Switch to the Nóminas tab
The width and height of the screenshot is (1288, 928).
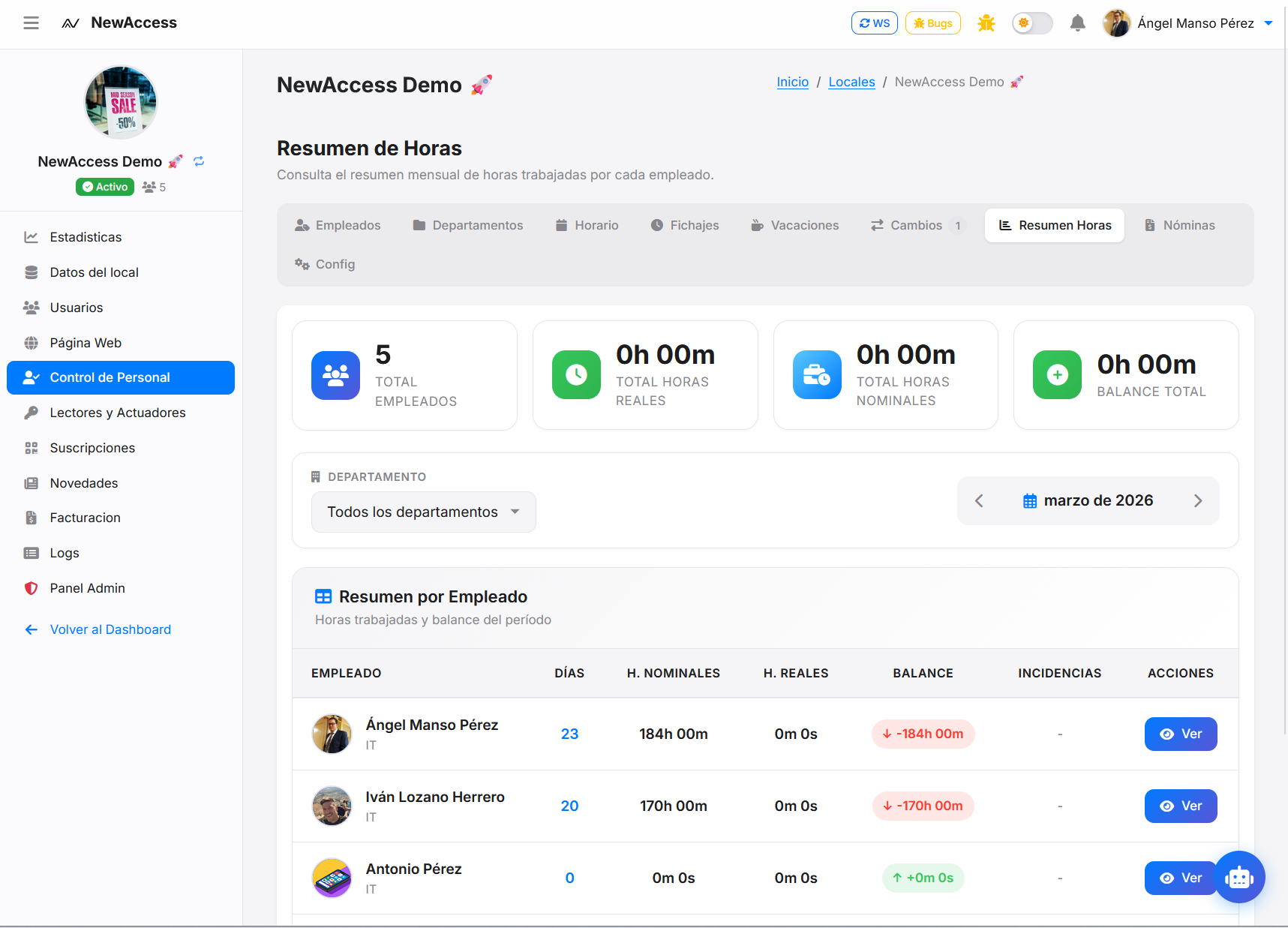pyautogui.click(x=1180, y=226)
